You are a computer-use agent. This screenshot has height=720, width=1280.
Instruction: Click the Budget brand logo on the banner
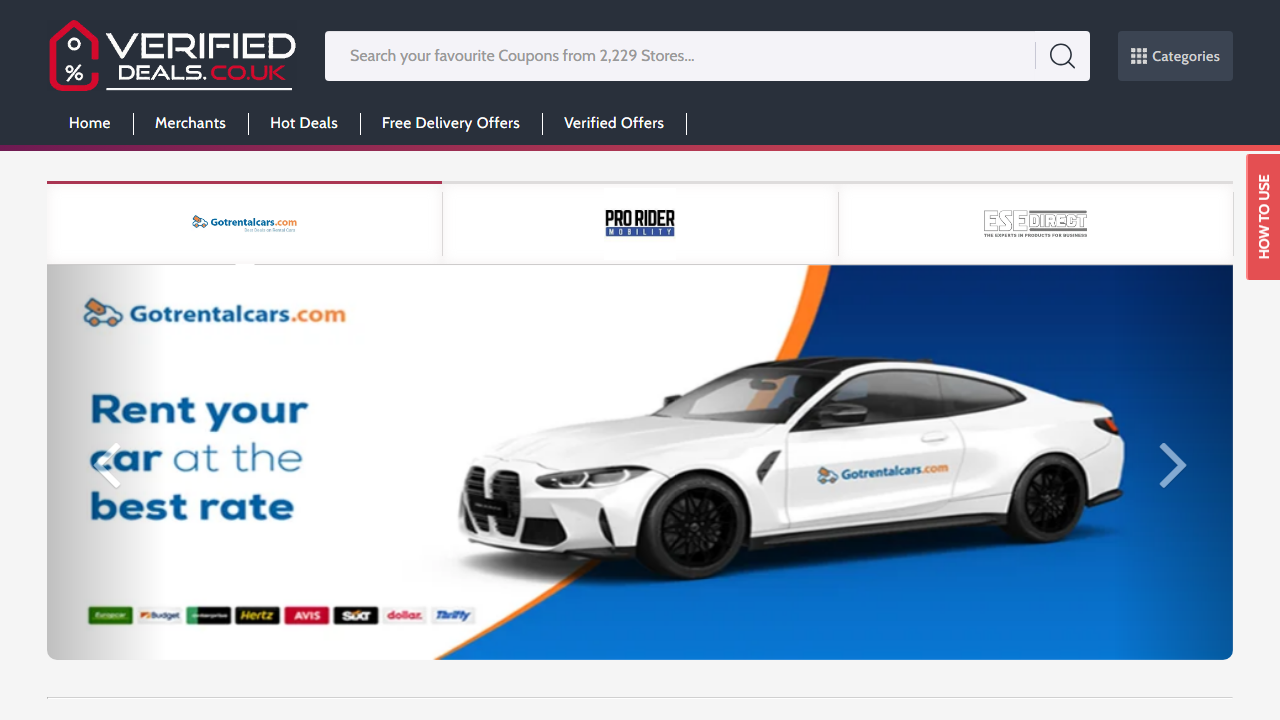coord(159,615)
